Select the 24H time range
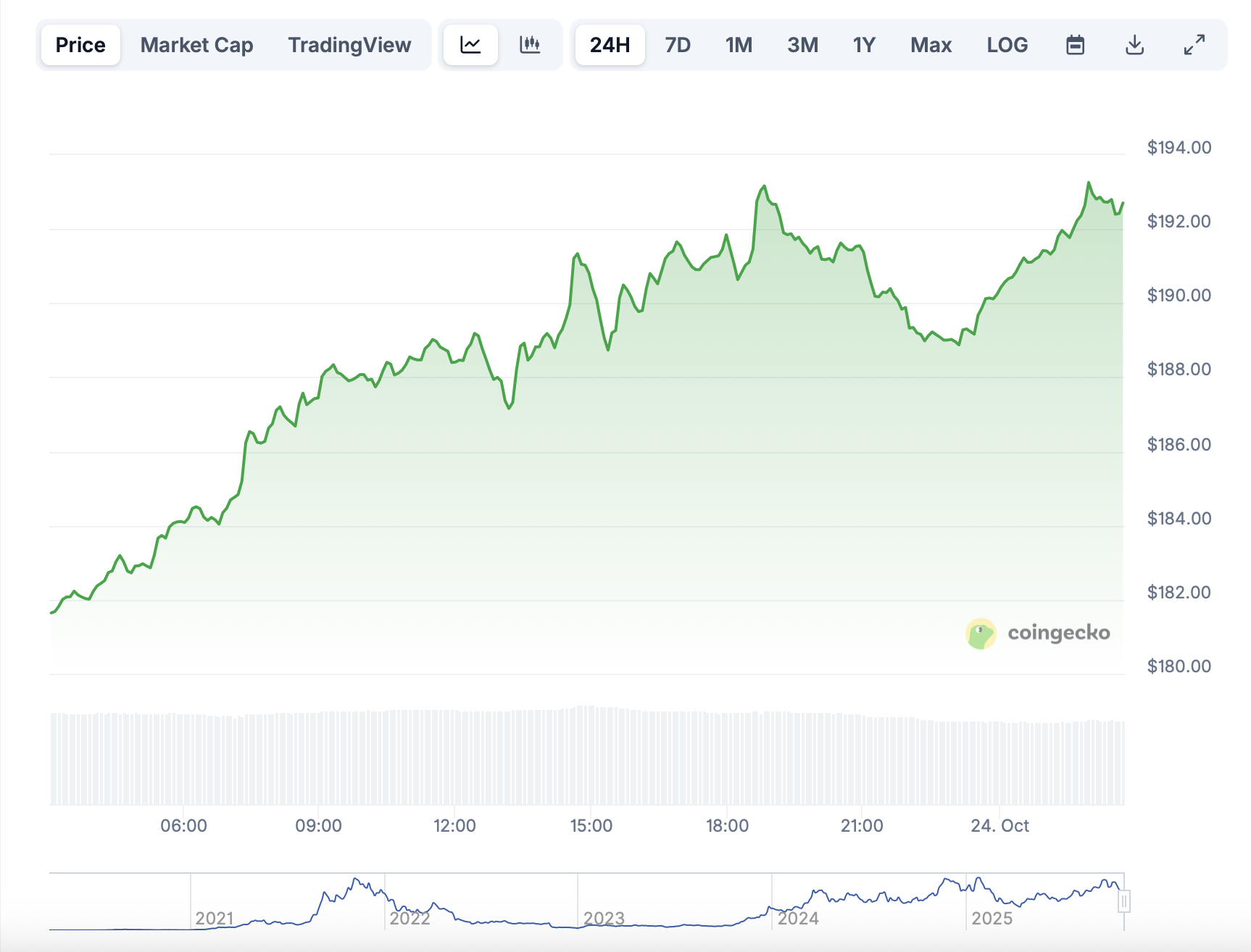Screen dimensions: 1251x952 (610, 45)
